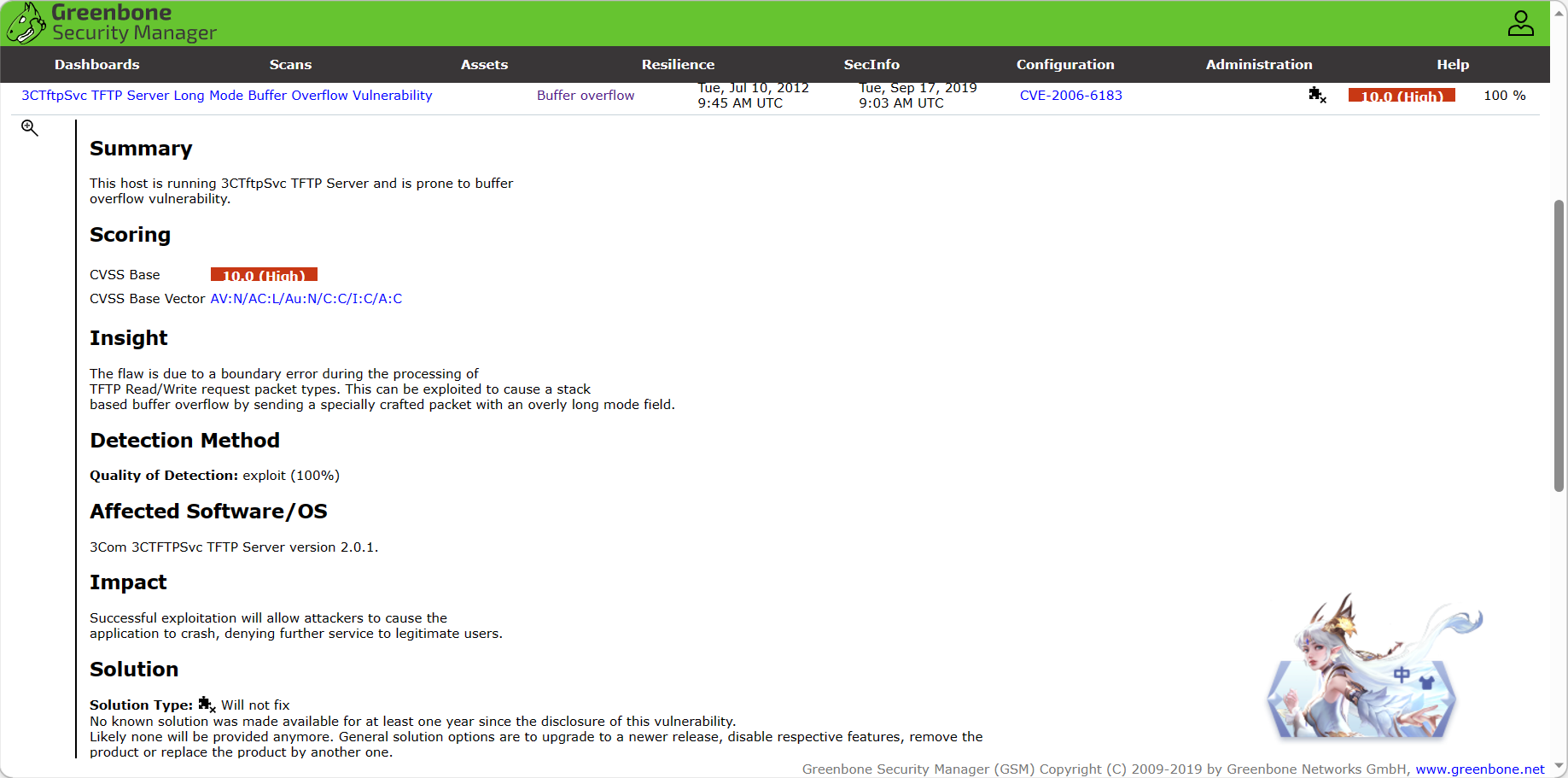Click the magnifier details icon beside Summary
The height and width of the screenshot is (778, 1568).
tap(30, 128)
